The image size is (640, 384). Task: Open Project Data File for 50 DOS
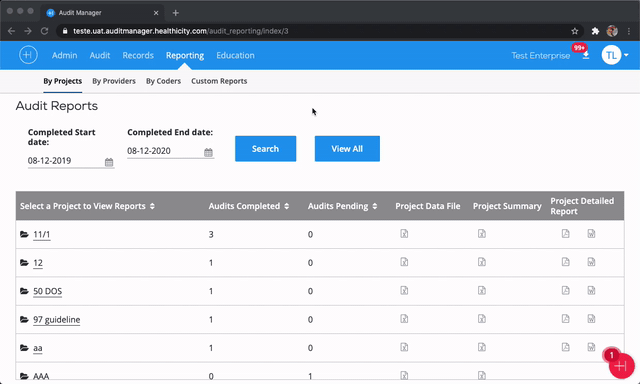[404, 291]
